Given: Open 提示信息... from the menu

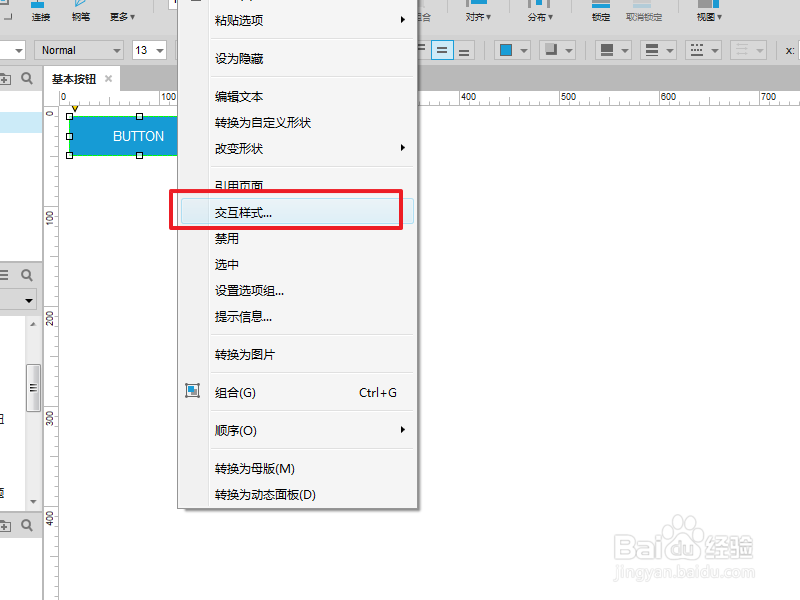Looking at the screenshot, I should tap(297, 316).
